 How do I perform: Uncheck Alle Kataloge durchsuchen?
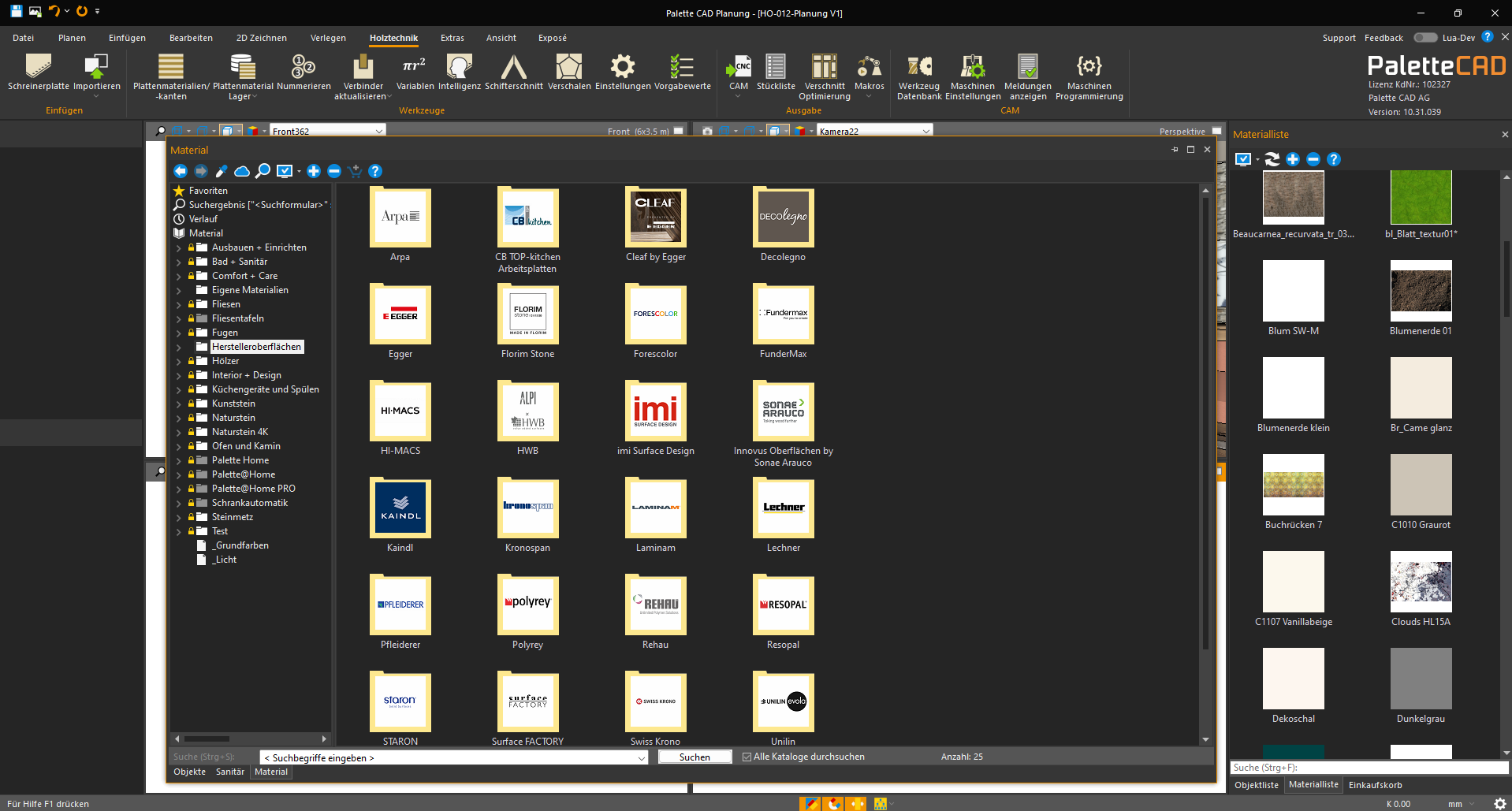(x=747, y=757)
